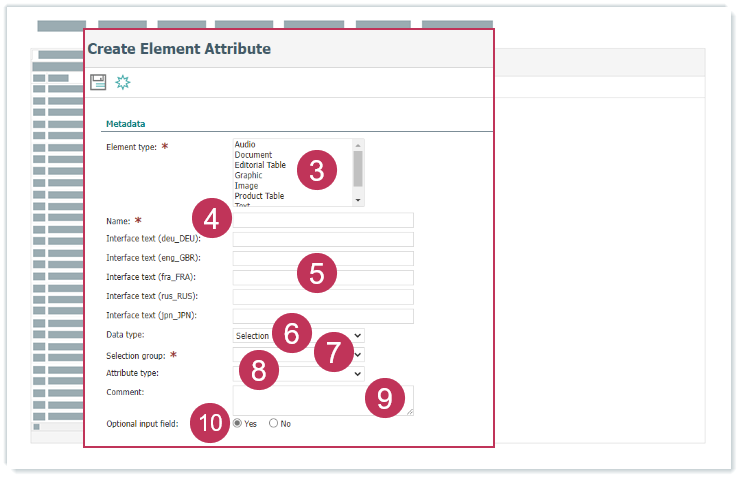741x479 pixels.
Task: Click the starburst New icon beside Save
Action: pyautogui.click(x=123, y=82)
